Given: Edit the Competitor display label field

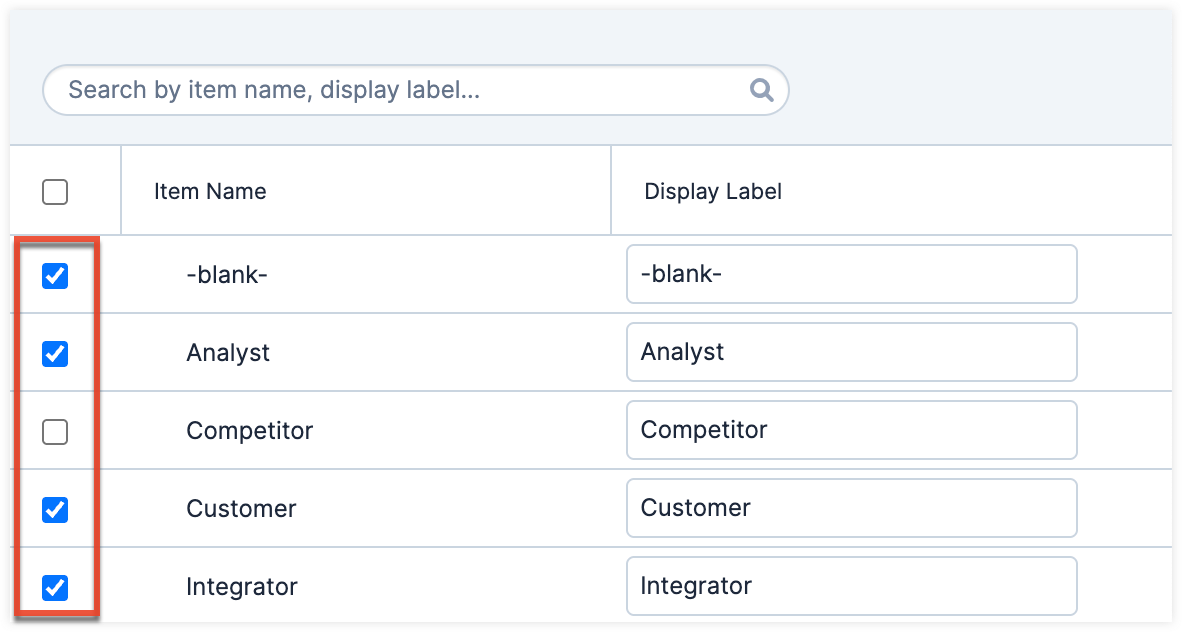Looking at the screenshot, I should (851, 430).
